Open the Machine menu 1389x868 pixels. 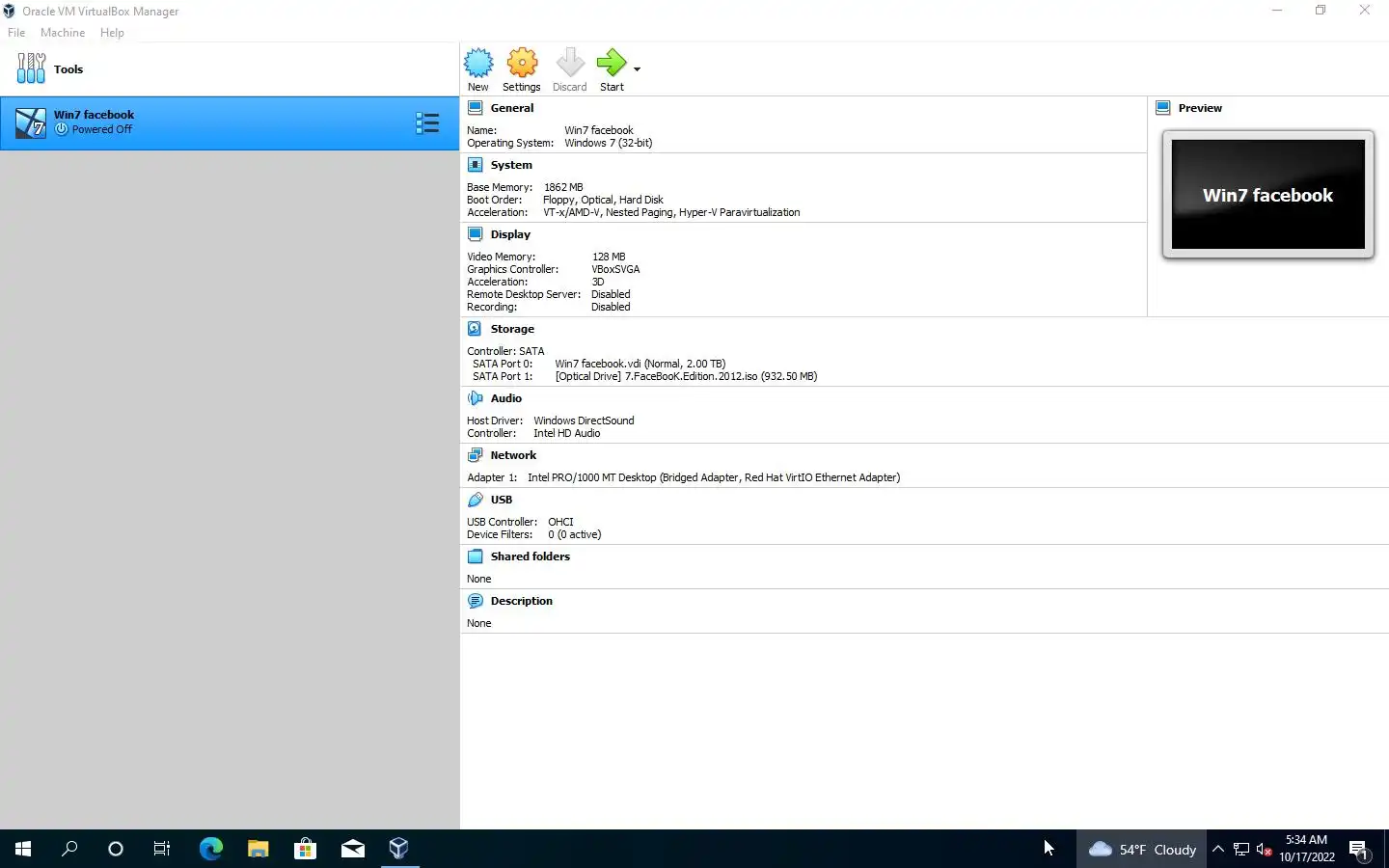(x=63, y=33)
